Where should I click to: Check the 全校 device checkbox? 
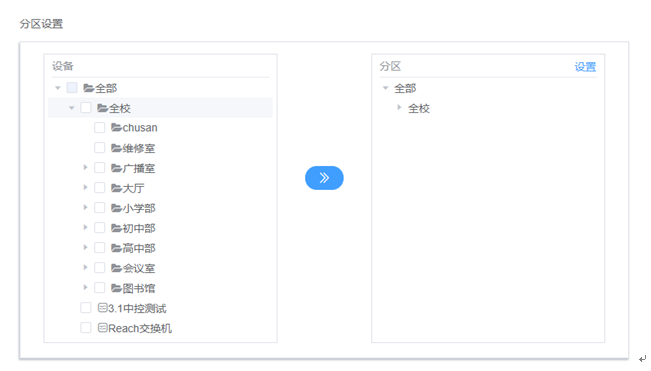coord(86,108)
